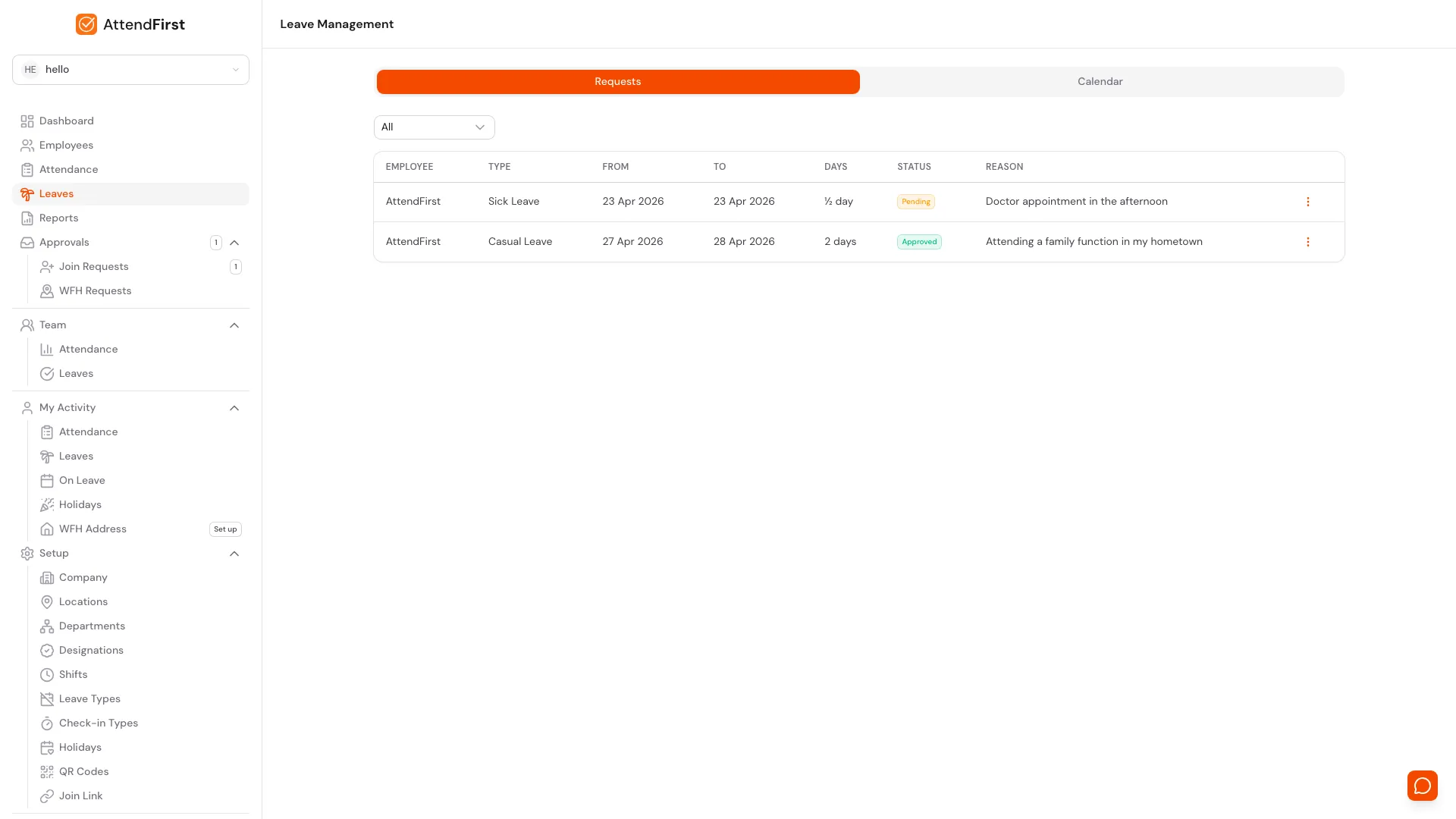Click the Pending status badge

pyautogui.click(x=916, y=202)
